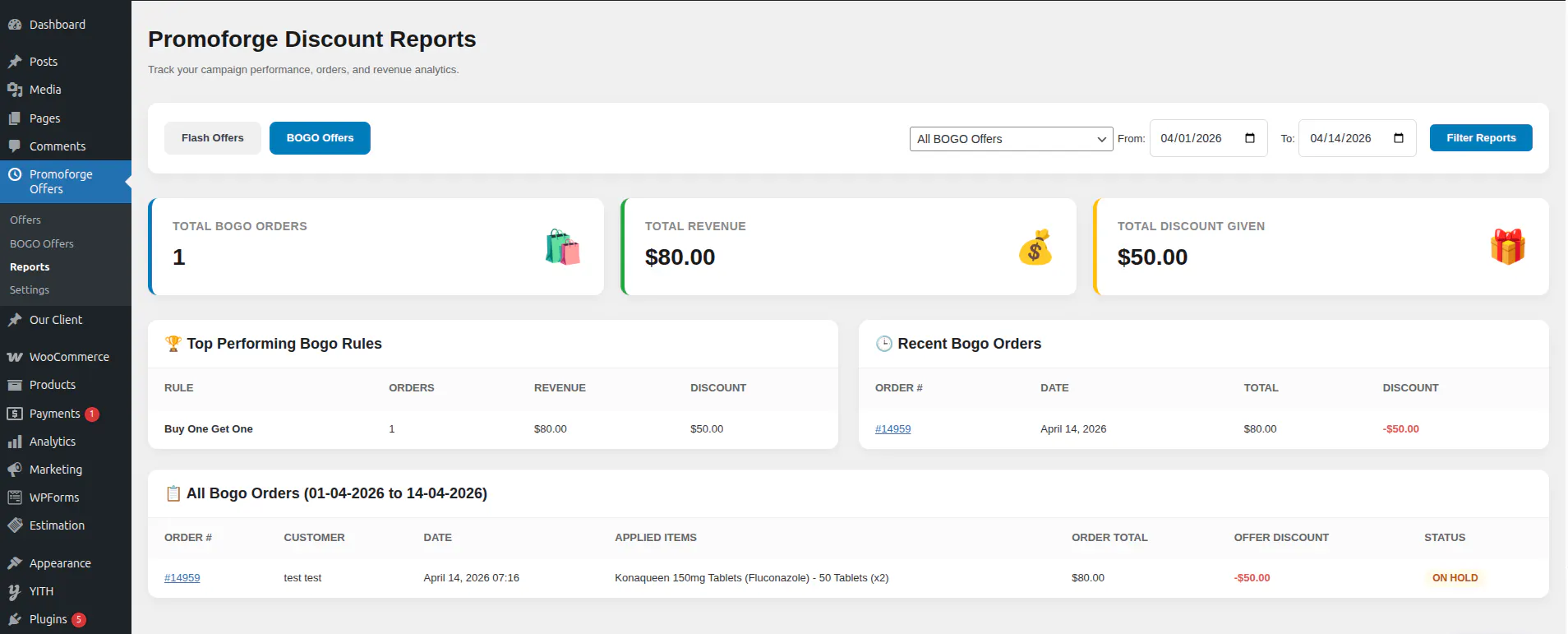Switch to the Flash Offers tab
The height and width of the screenshot is (634, 1568).
[x=213, y=138]
